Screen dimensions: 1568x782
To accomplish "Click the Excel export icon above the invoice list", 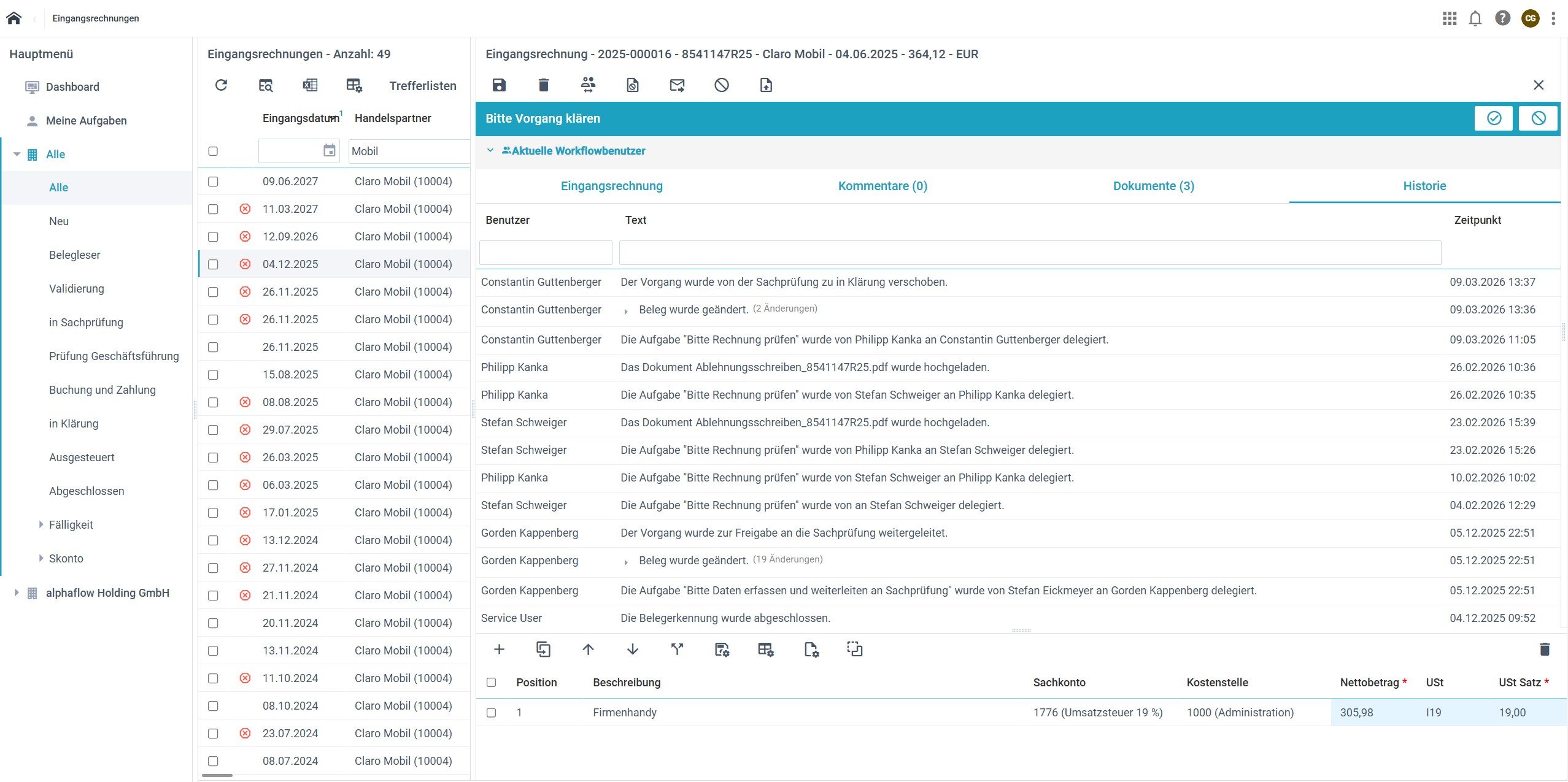I will tap(310, 85).
